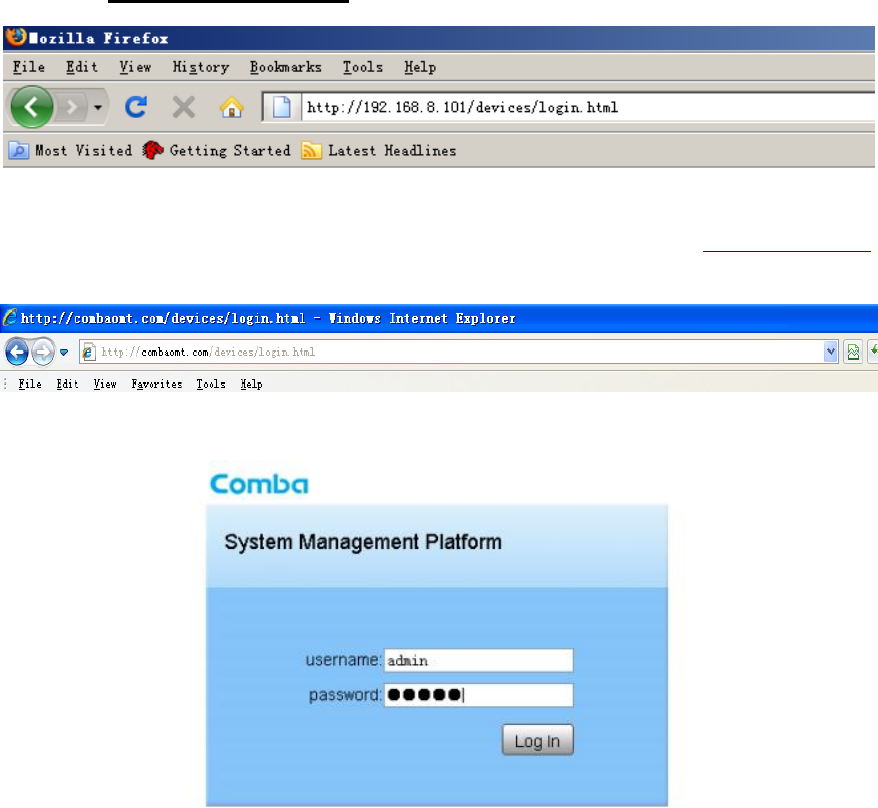Click the Log In button
878x808 pixels.
(538, 740)
